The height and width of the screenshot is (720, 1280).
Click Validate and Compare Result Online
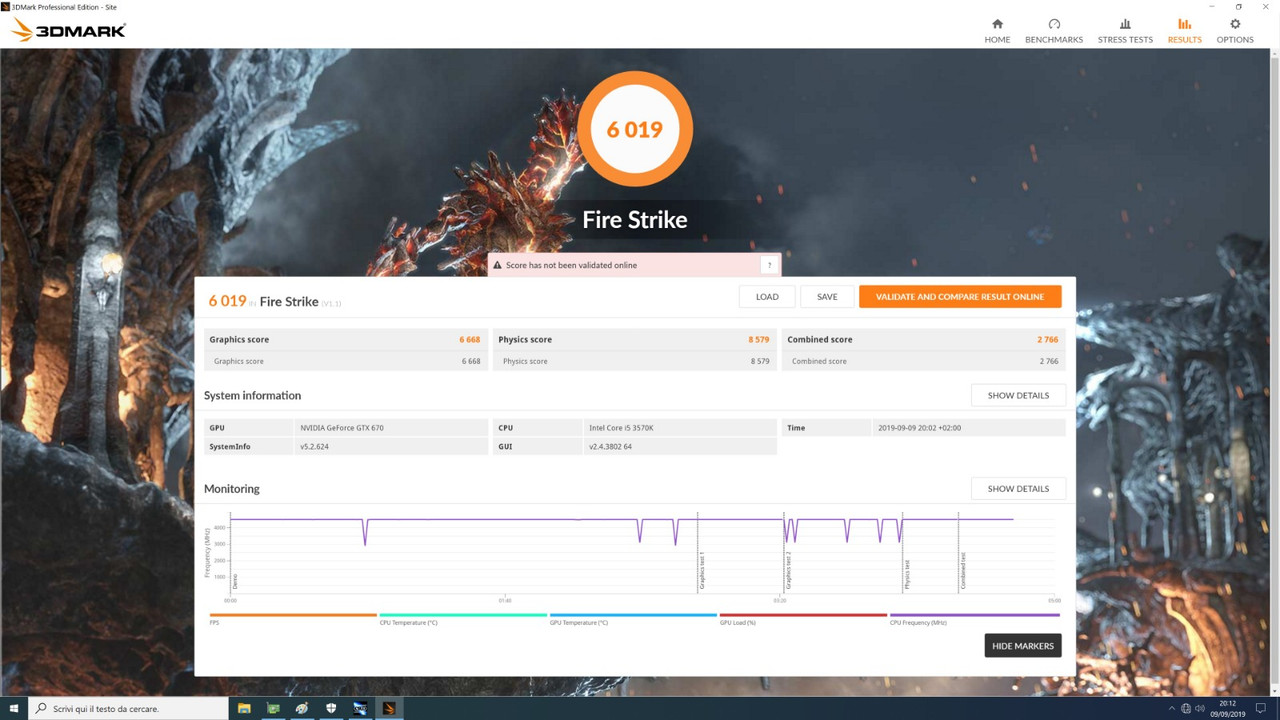[960, 297]
